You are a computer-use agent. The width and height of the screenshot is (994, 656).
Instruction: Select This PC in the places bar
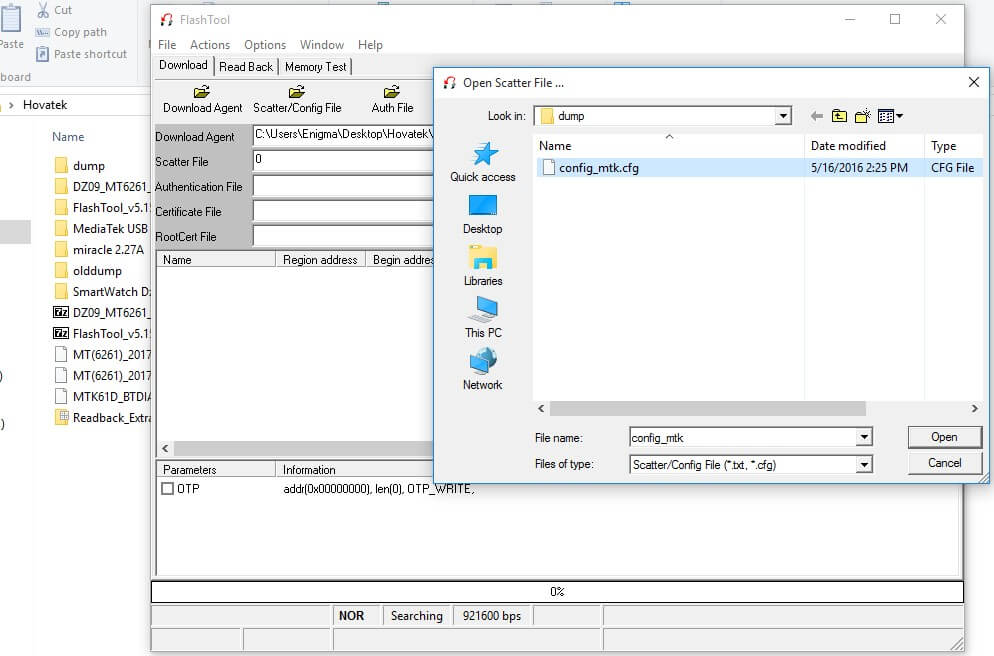point(482,319)
